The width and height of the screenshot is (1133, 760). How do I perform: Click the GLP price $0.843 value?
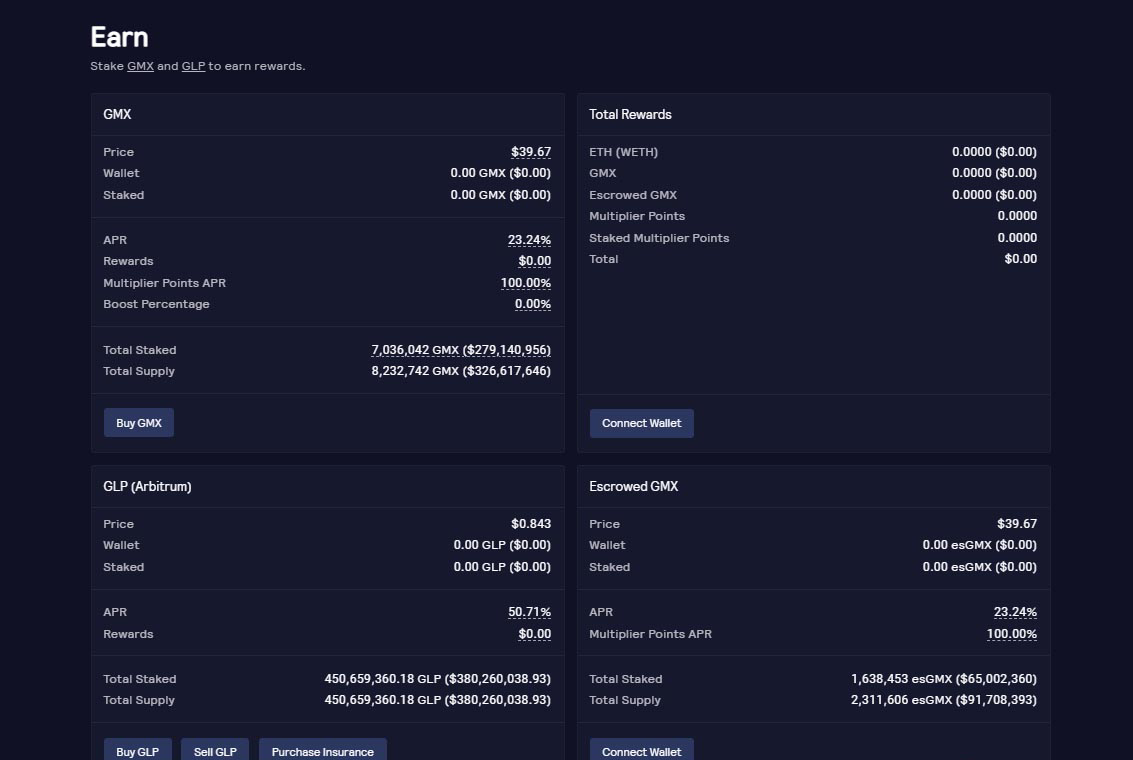pos(531,524)
